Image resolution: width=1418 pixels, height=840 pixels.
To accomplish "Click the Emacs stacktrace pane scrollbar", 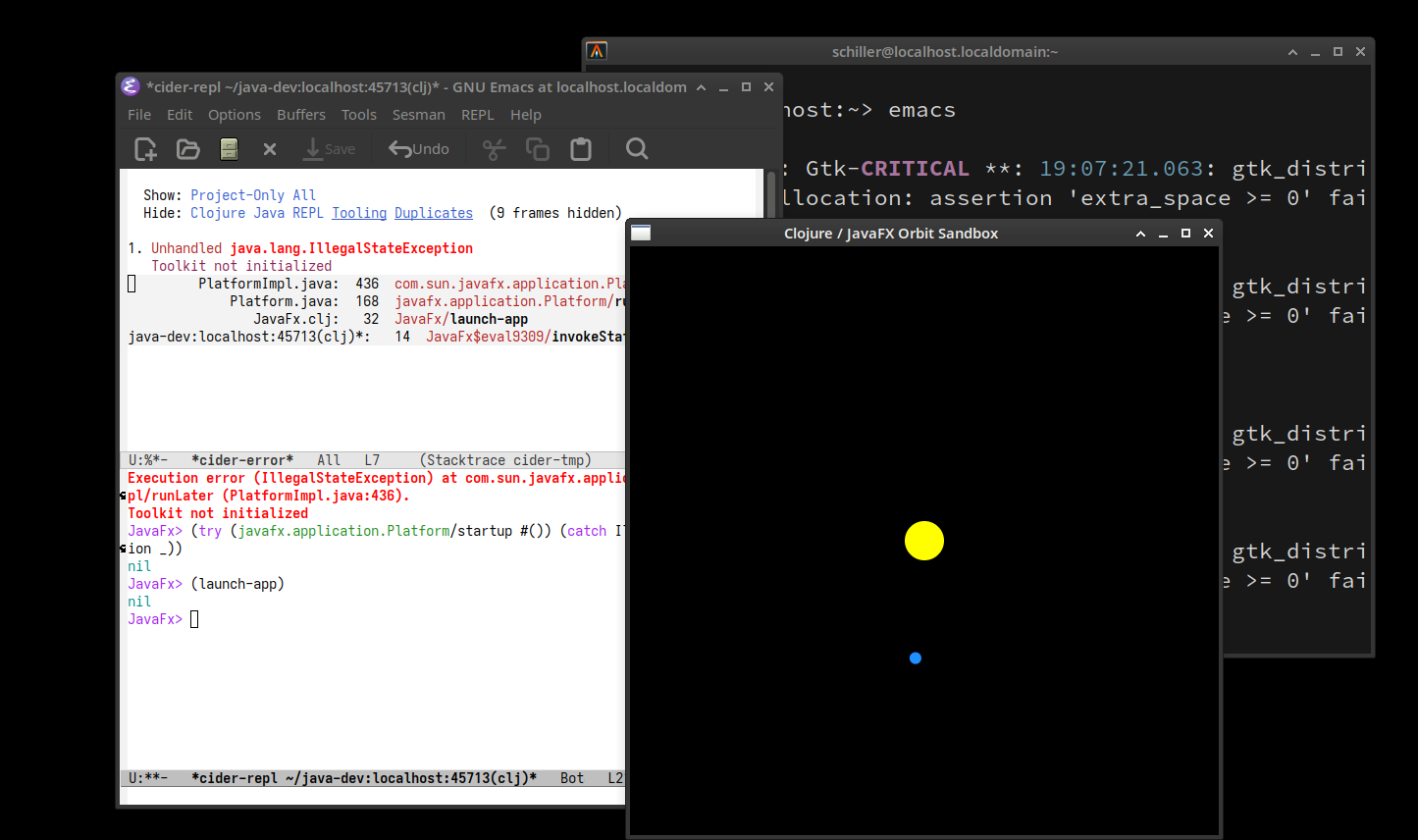I will click(771, 196).
